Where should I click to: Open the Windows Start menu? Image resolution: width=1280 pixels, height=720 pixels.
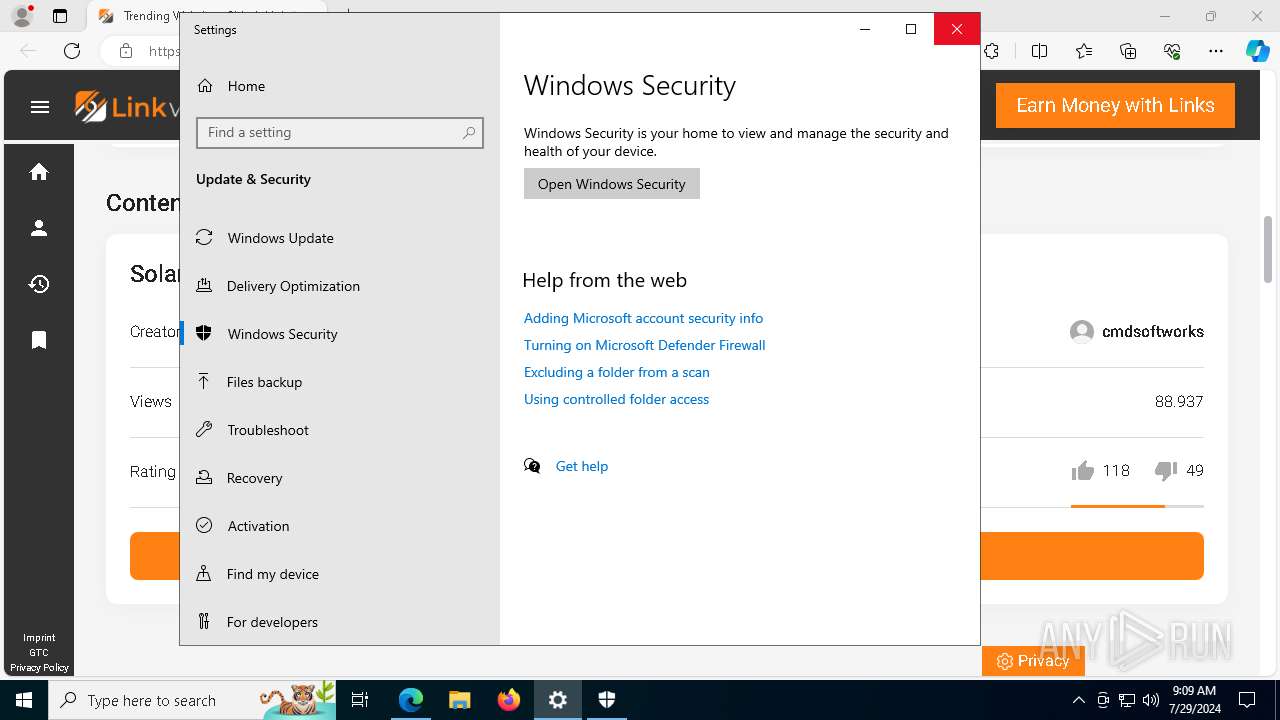(24, 700)
